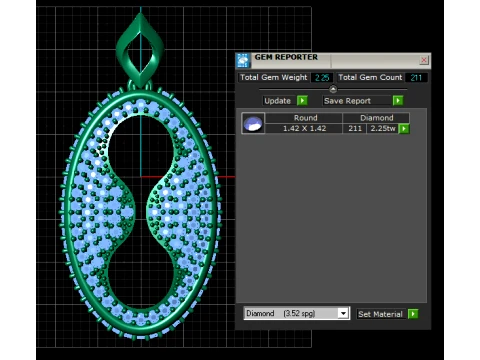Click the 211 count cell in gem row
The height and width of the screenshot is (360, 480).
pos(355,128)
